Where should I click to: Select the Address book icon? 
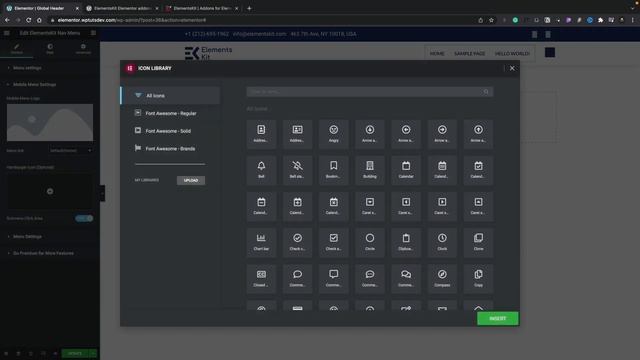[261, 134]
